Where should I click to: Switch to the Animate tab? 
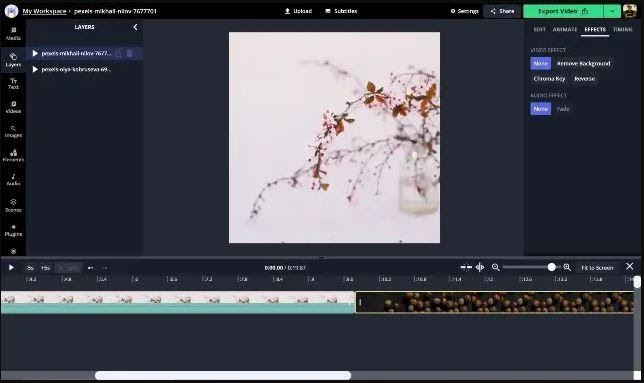[x=565, y=30]
